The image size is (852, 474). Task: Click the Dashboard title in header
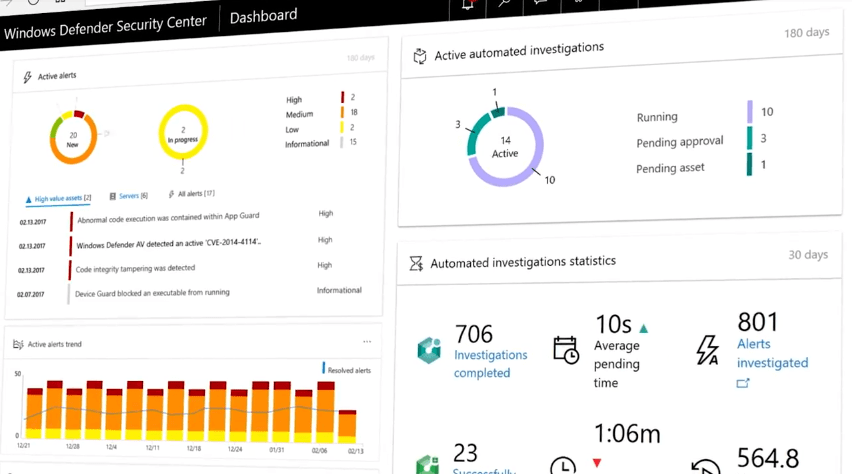(264, 16)
